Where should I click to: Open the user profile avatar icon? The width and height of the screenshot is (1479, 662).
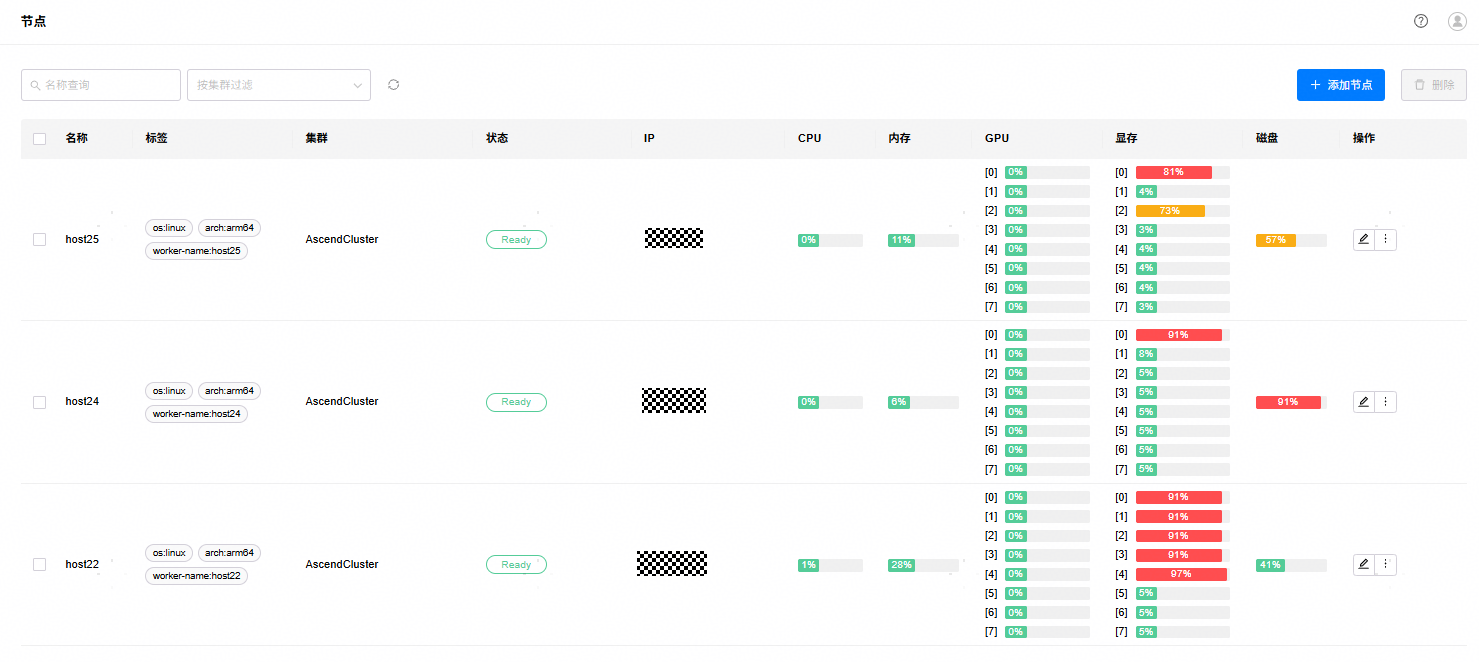(x=1457, y=21)
